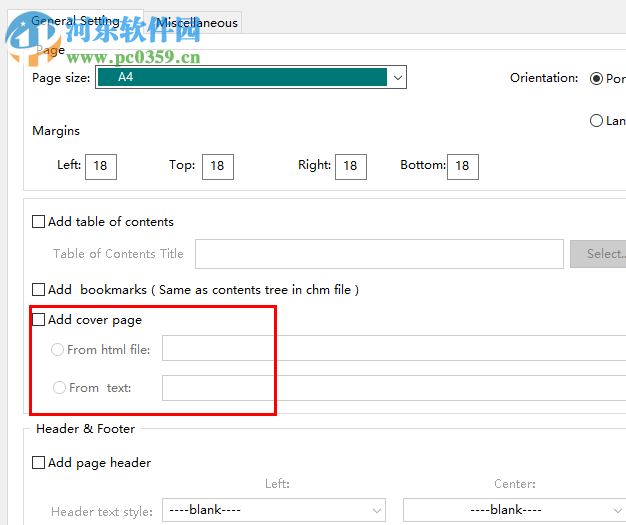Select Portrait orientation radio button
626x525 pixels.
pos(596,78)
